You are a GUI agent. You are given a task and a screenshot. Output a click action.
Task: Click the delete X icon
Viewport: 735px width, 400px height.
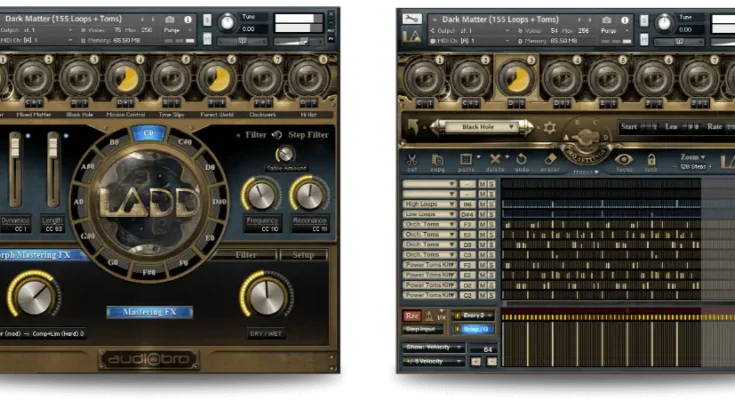point(495,160)
